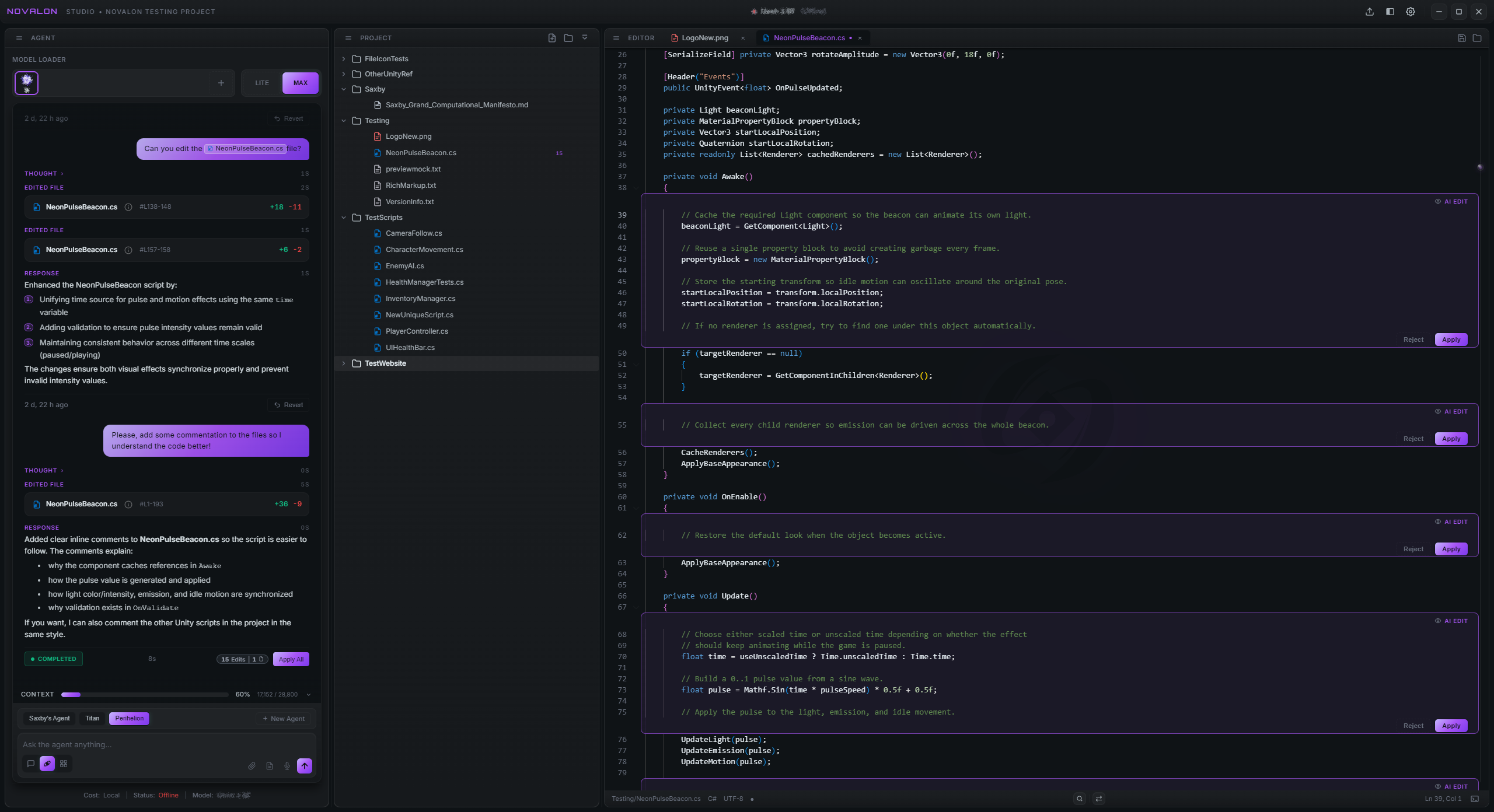Expand the first THOUGHT section

(x=44, y=174)
